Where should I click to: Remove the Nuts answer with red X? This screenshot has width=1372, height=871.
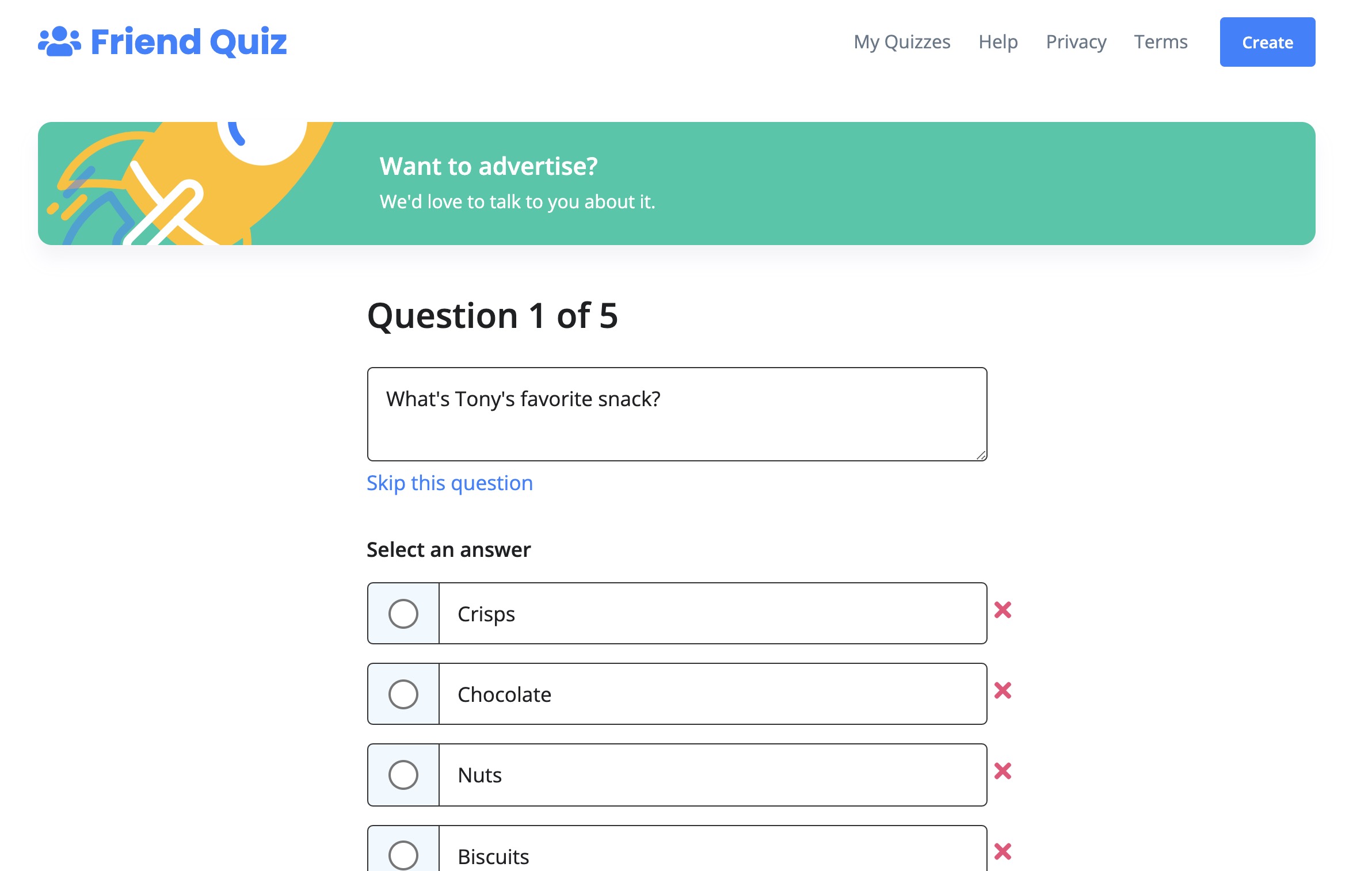pyautogui.click(x=1003, y=771)
